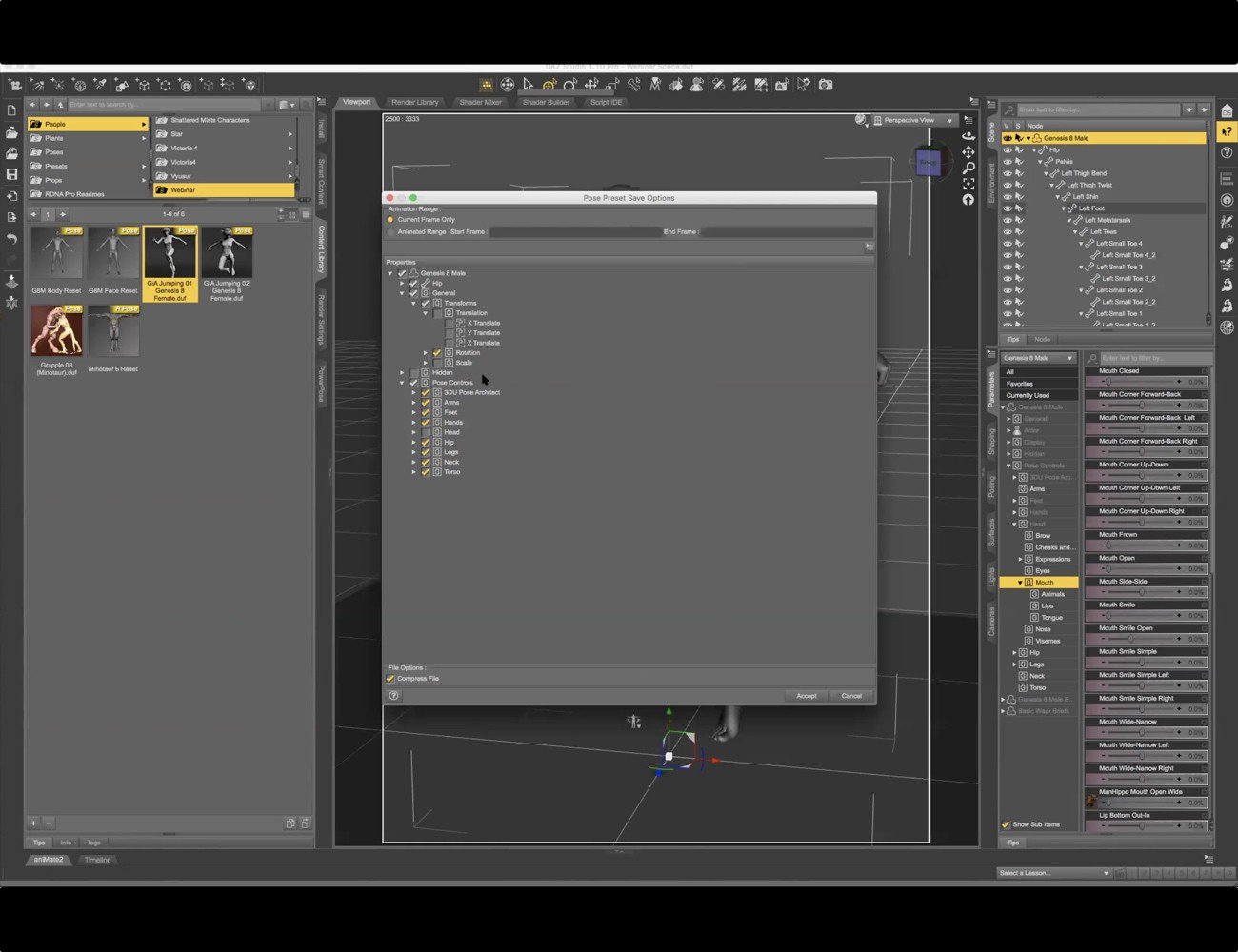The height and width of the screenshot is (952, 1238).
Task: Click the plus add icon in Content Library
Action: tap(33, 823)
